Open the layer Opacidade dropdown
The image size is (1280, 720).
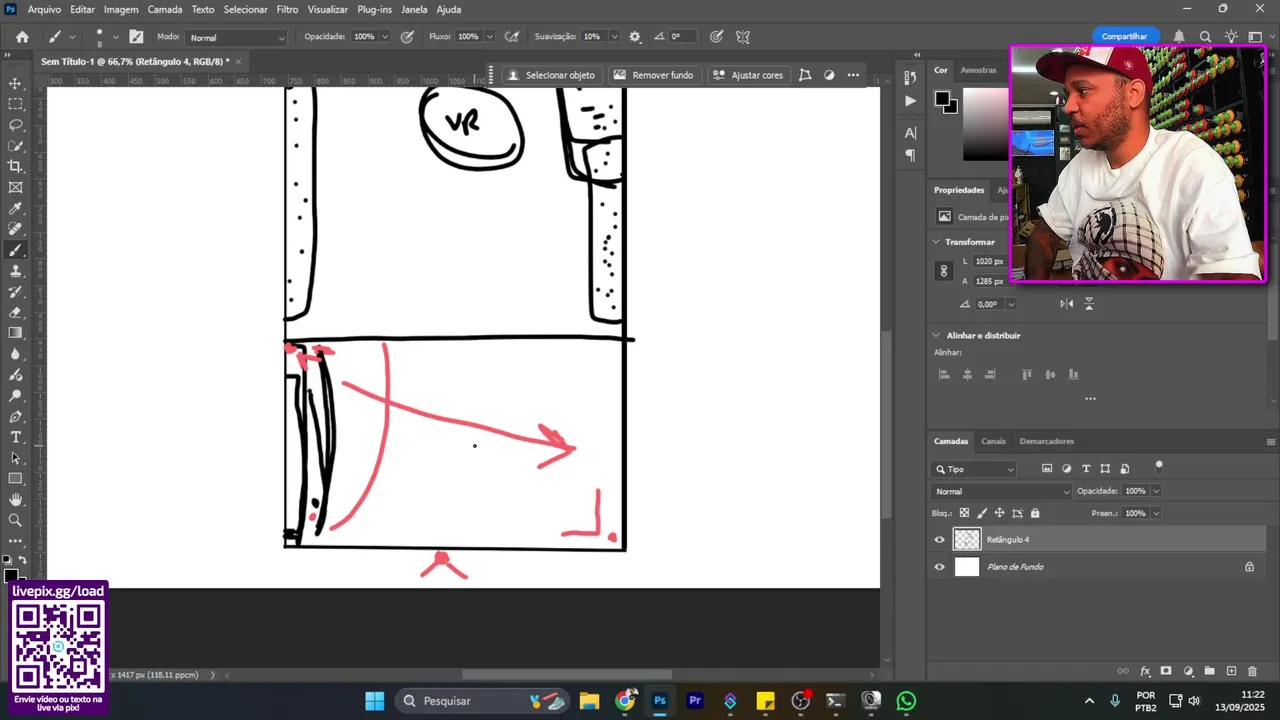pyautogui.click(x=1156, y=491)
